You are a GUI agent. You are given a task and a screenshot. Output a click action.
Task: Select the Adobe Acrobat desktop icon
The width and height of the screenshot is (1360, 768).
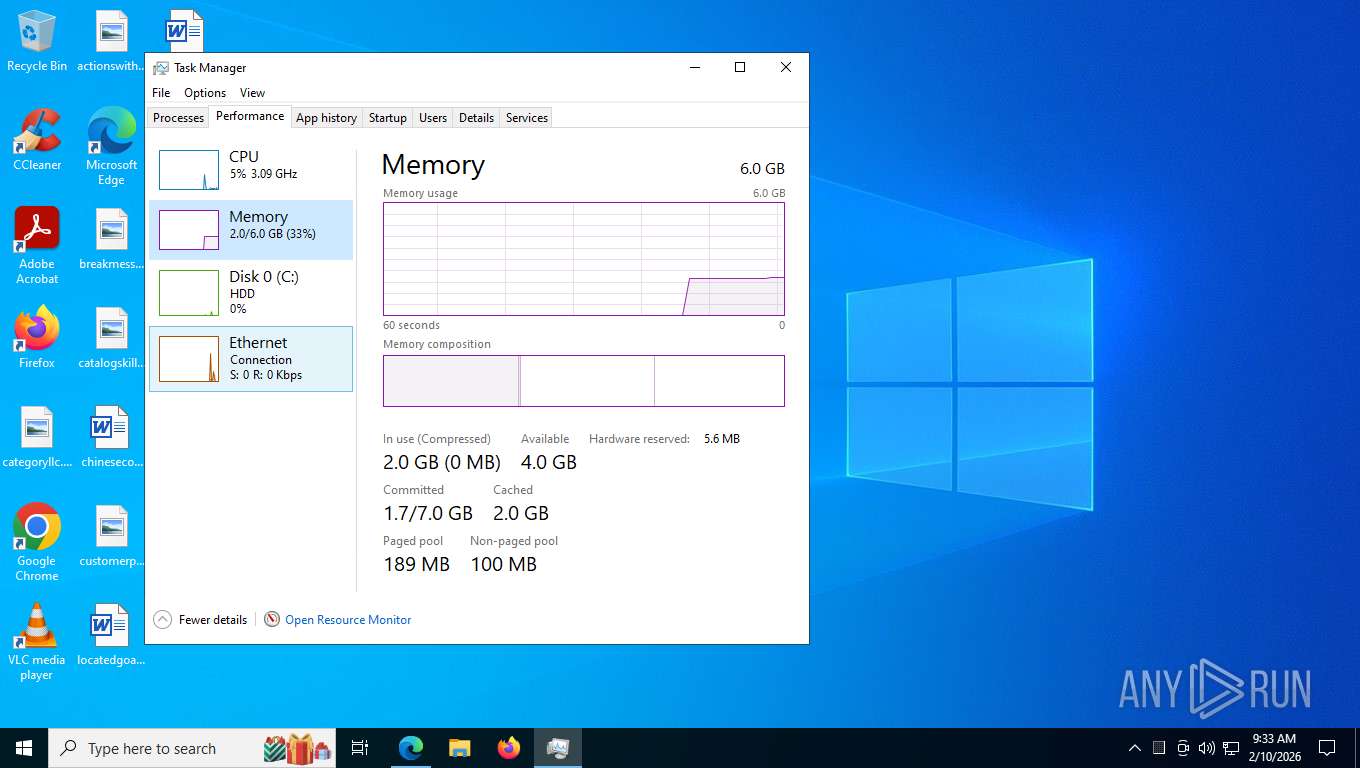[x=37, y=246]
